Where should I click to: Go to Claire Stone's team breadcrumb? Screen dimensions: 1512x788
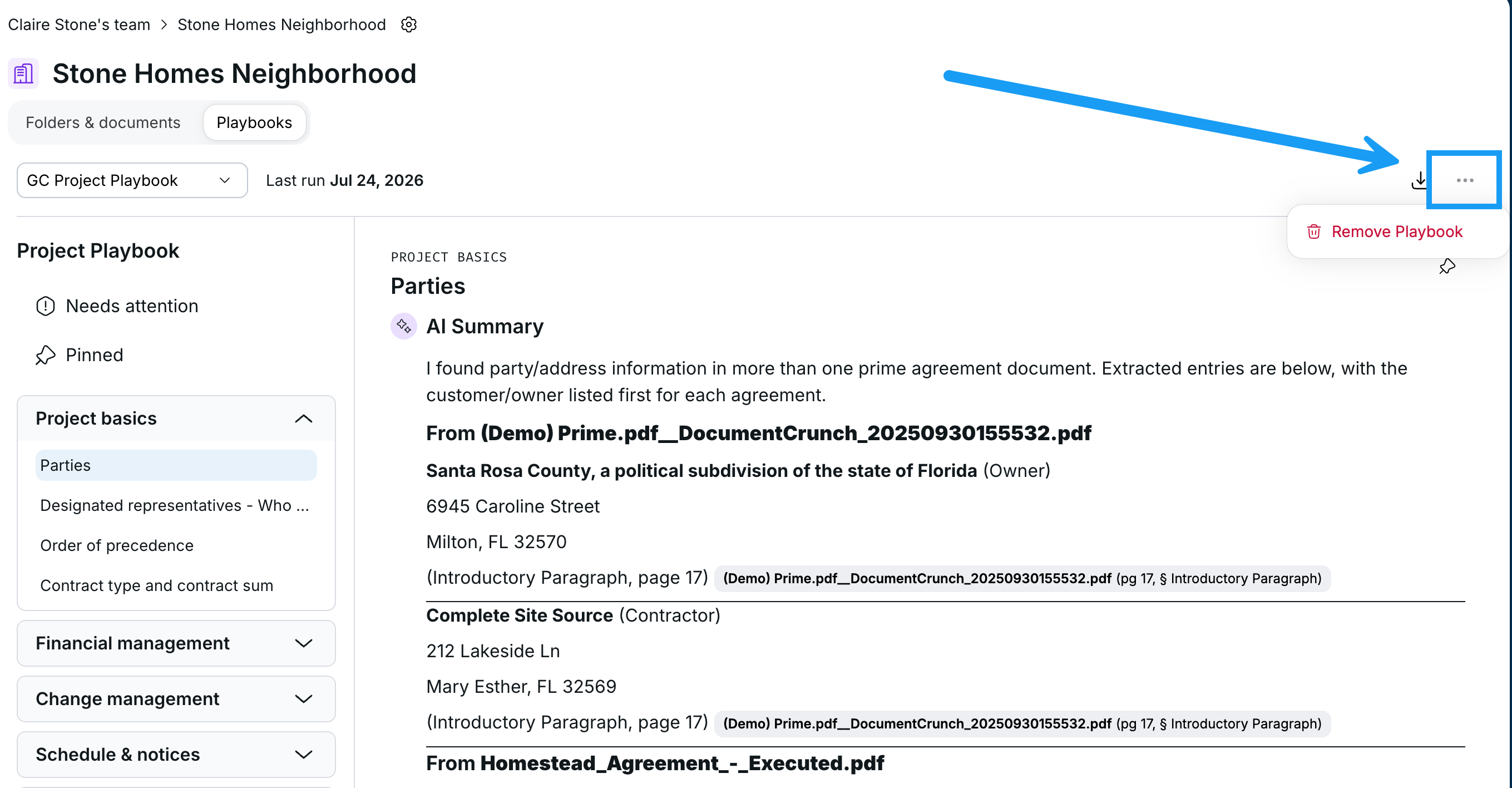click(x=79, y=24)
